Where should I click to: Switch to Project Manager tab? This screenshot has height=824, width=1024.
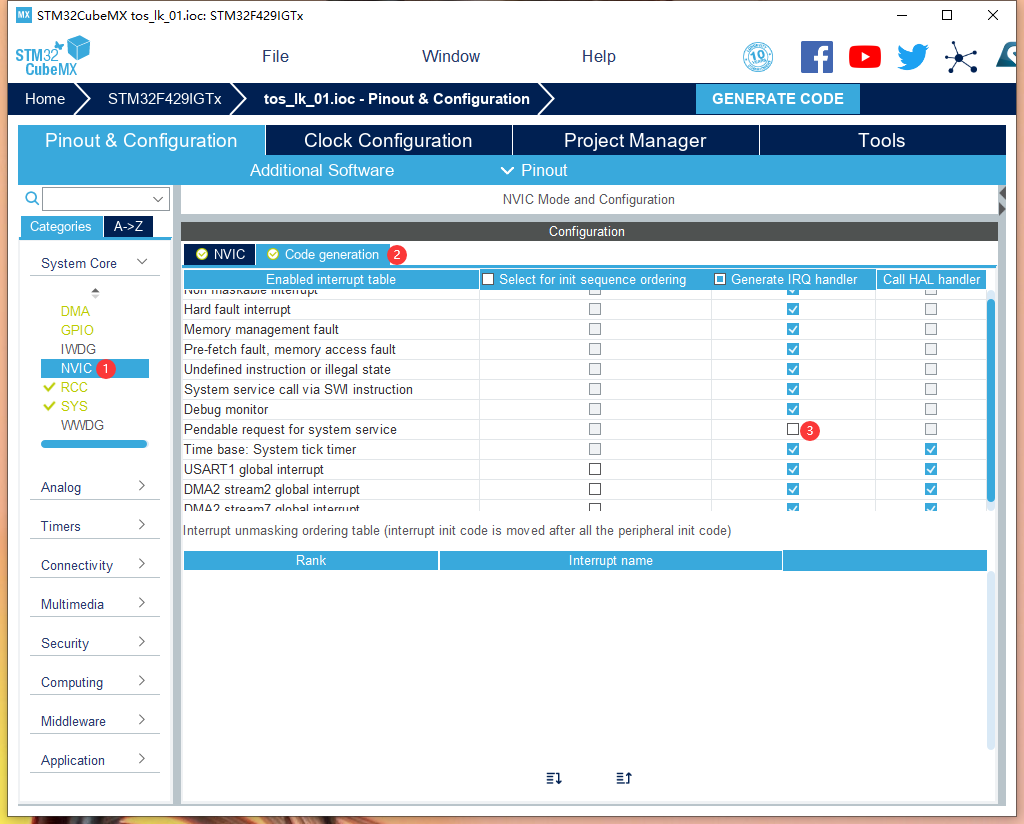coord(635,140)
